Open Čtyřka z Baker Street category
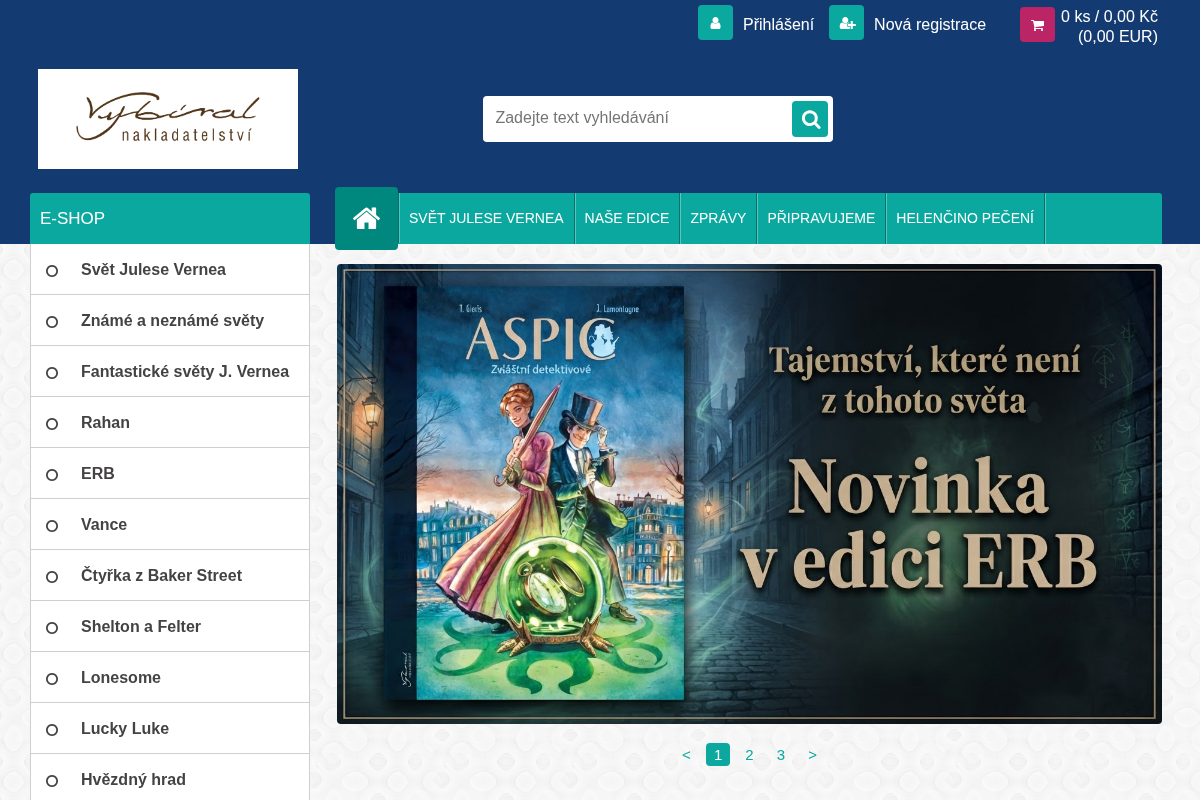 (x=170, y=576)
